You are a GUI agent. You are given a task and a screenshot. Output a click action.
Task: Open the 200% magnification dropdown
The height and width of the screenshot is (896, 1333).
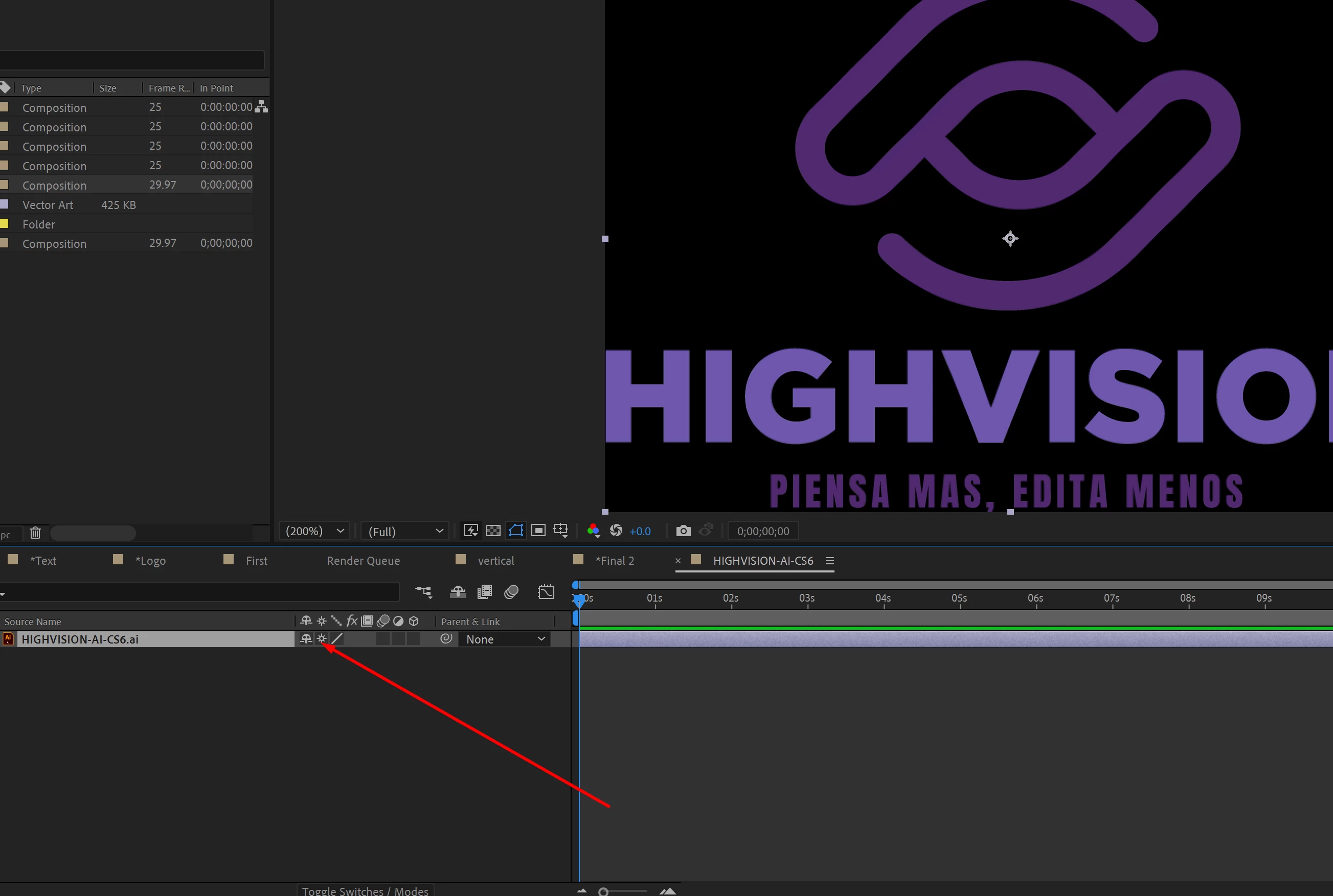[315, 531]
